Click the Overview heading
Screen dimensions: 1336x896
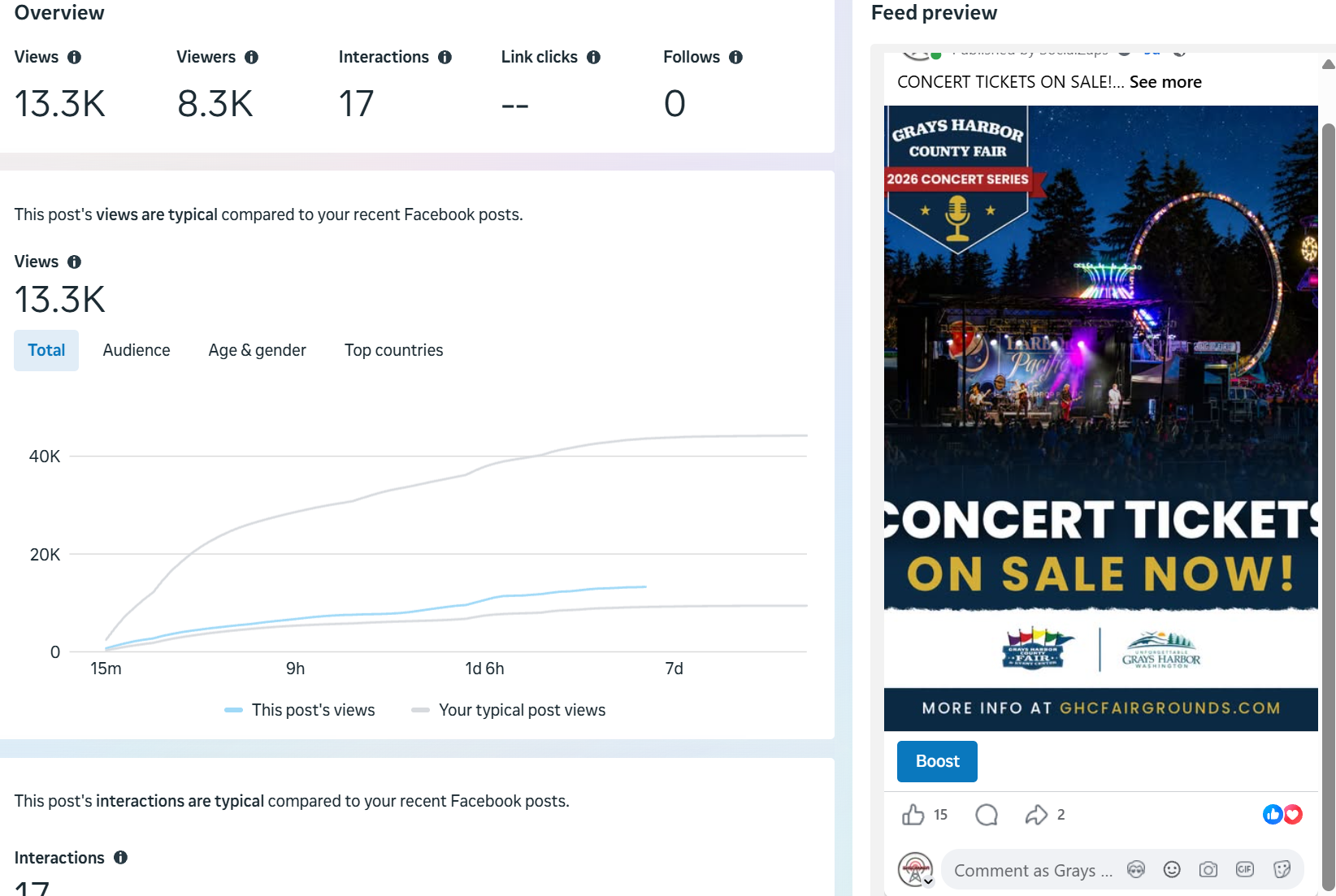(x=59, y=13)
